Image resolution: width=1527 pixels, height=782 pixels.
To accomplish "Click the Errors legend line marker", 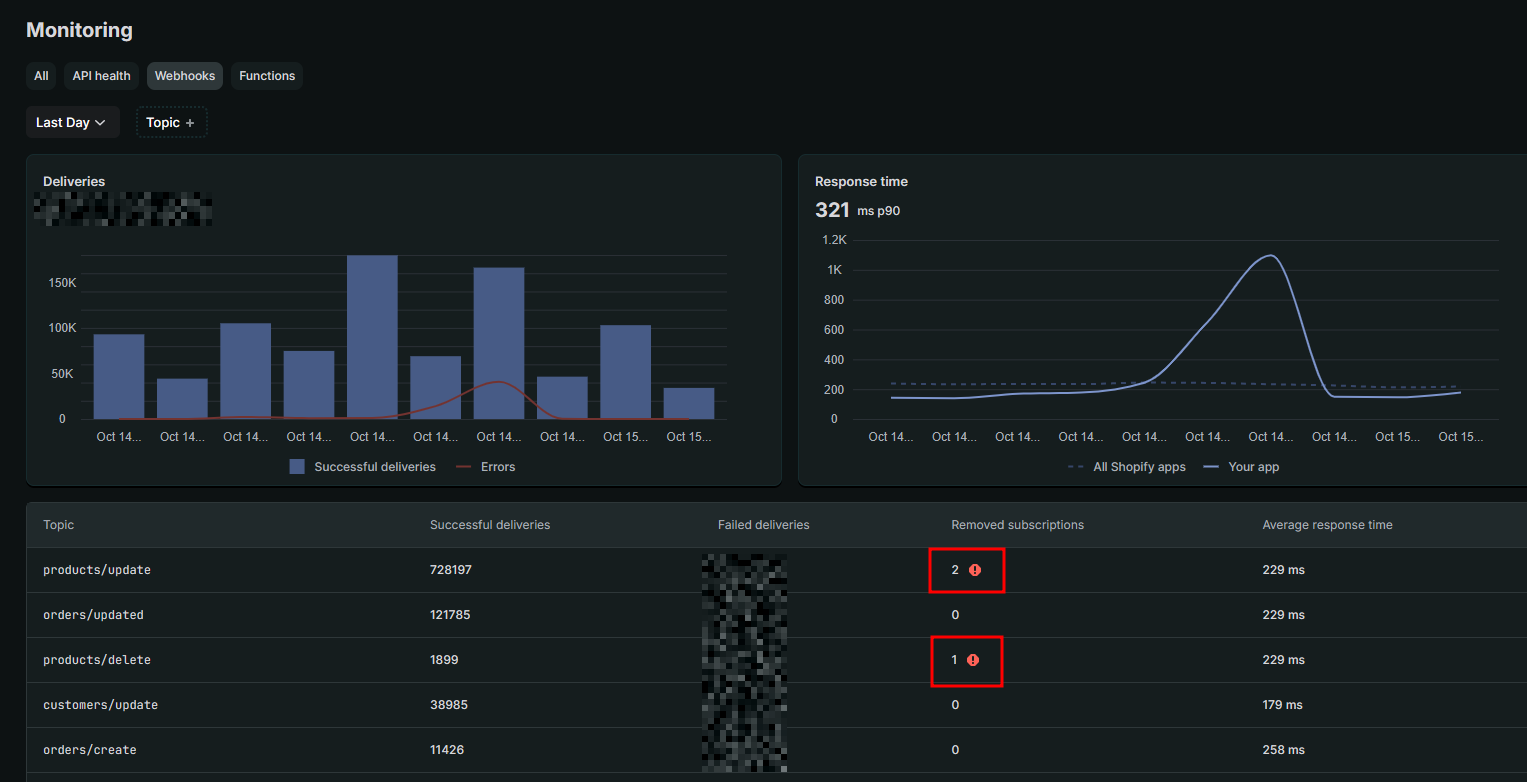I will click(x=463, y=466).
